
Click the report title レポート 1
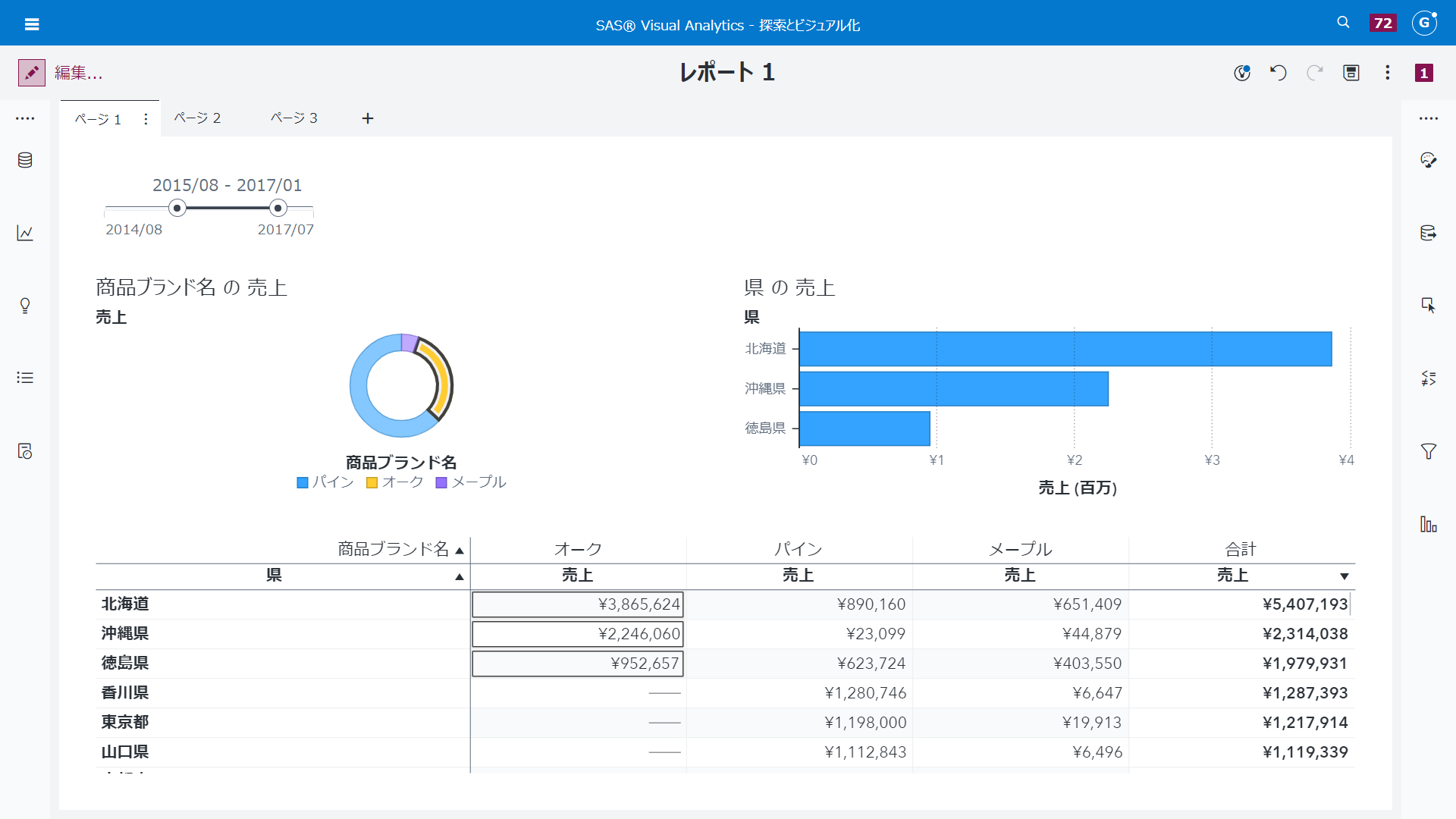click(x=726, y=72)
